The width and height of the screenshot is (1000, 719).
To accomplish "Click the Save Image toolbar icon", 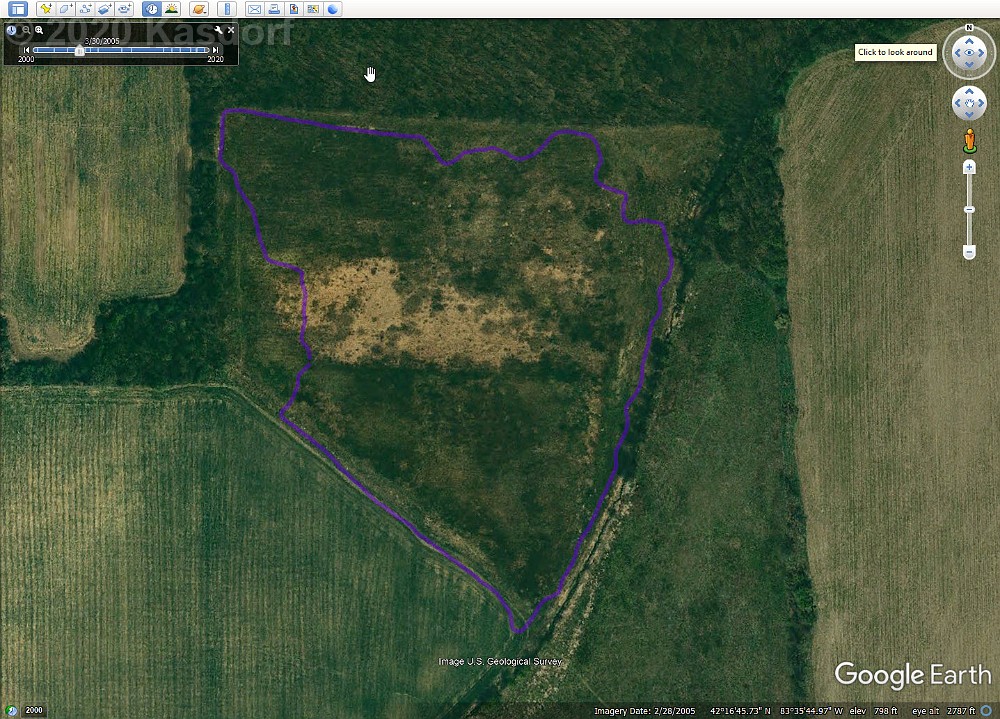I will coord(294,9).
